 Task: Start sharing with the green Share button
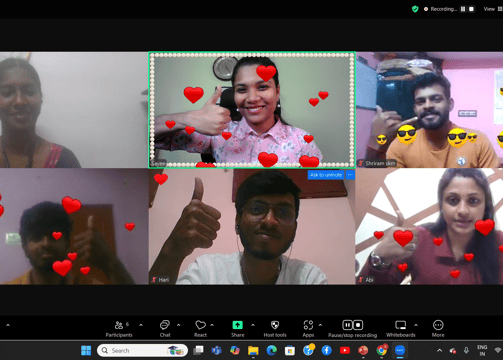238,329
